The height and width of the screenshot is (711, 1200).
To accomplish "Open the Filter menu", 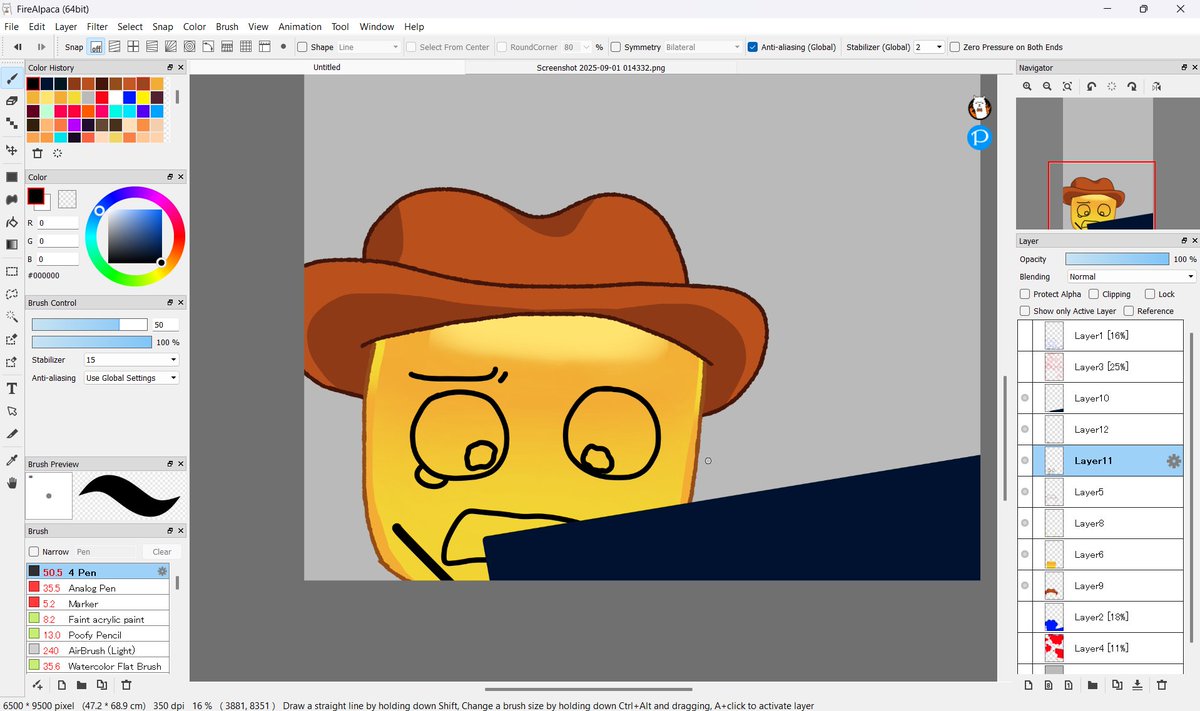I will 97,26.
